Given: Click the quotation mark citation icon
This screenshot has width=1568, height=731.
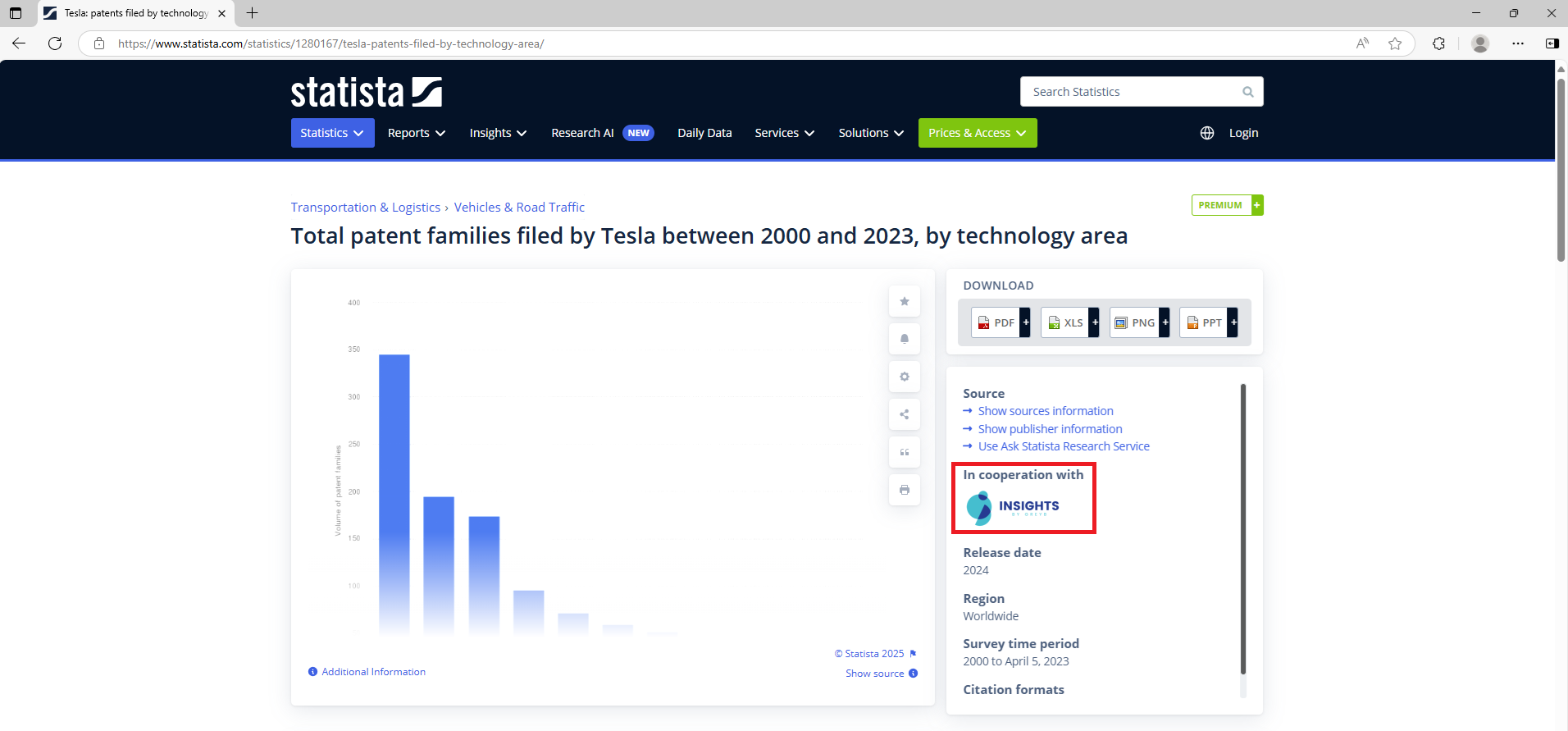Looking at the screenshot, I should click(904, 452).
